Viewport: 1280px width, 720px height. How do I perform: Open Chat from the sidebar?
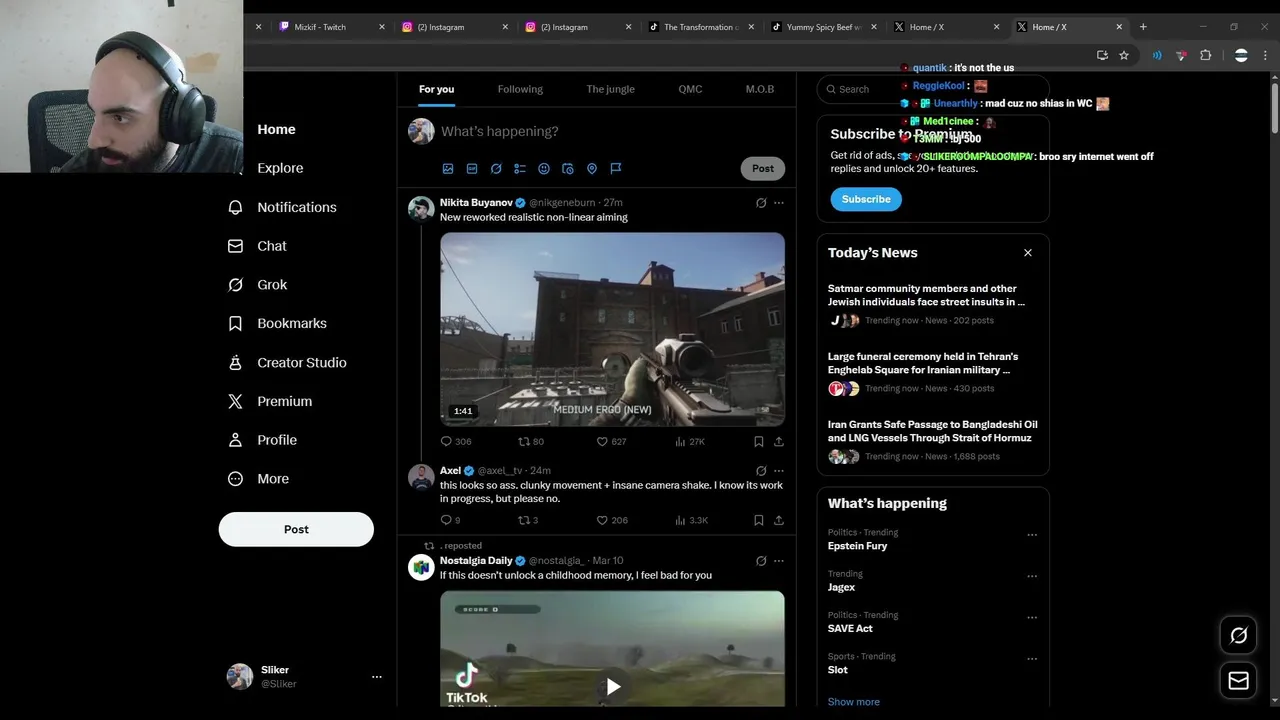click(257, 246)
